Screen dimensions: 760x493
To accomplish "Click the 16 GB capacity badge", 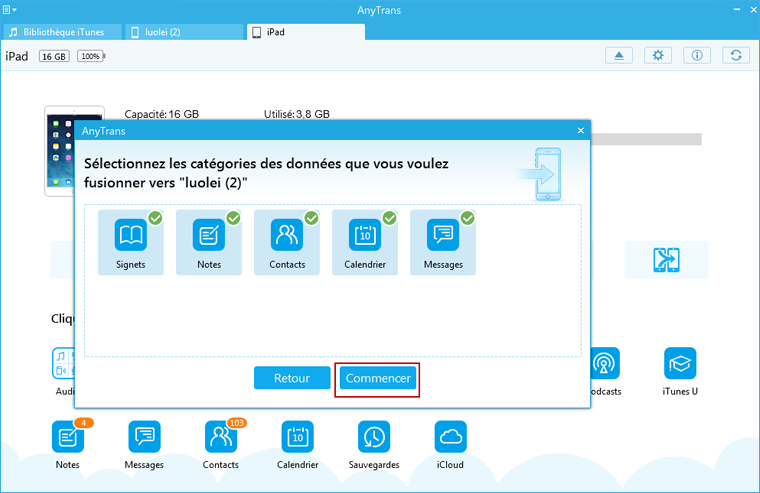I will click(x=54, y=56).
